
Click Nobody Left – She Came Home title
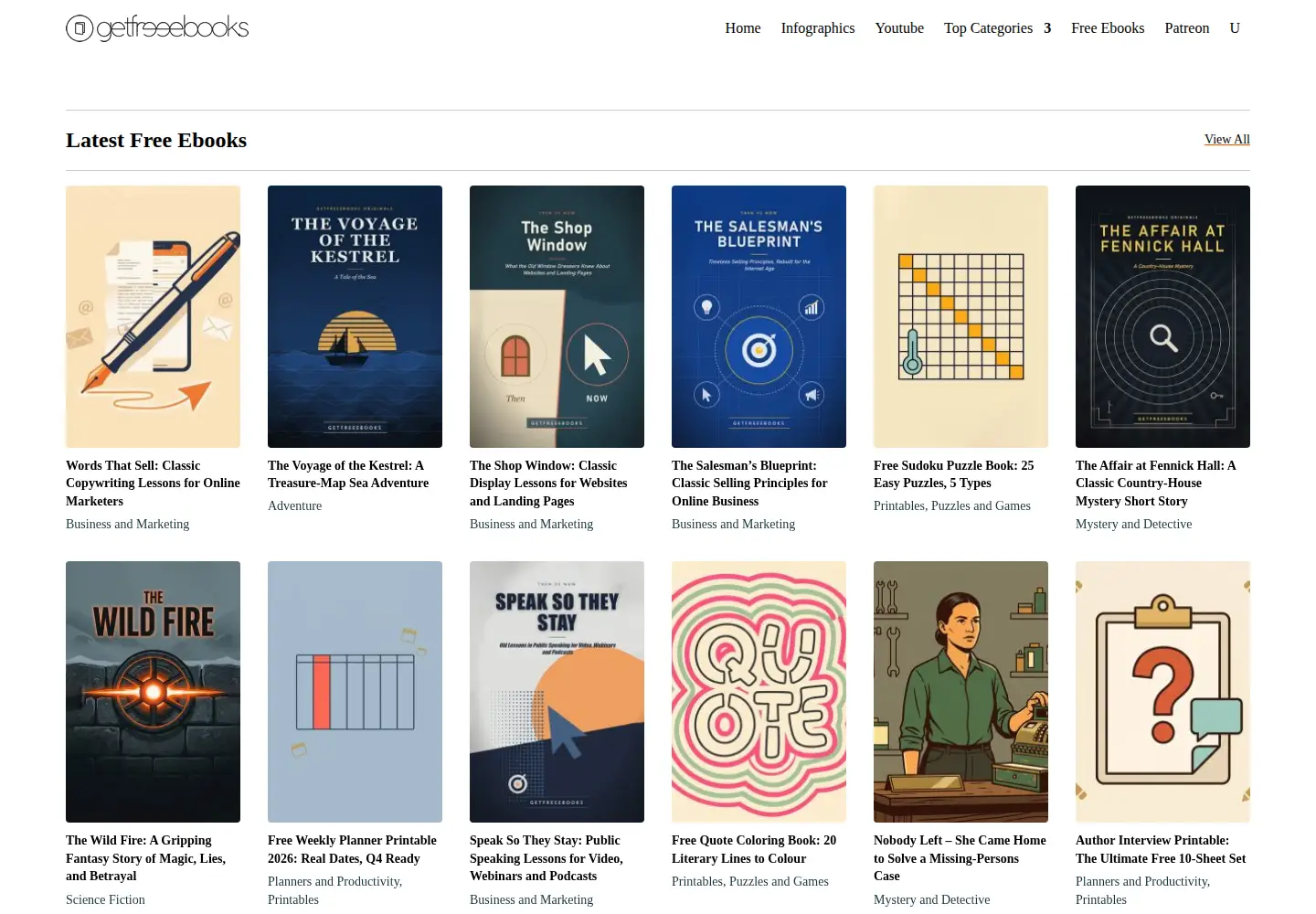(x=960, y=858)
